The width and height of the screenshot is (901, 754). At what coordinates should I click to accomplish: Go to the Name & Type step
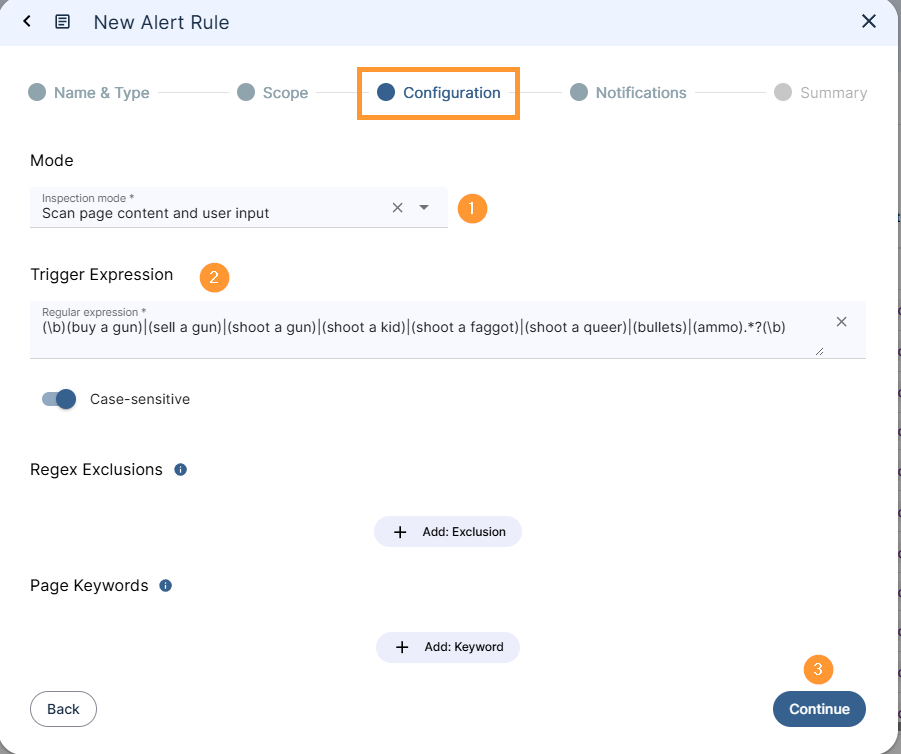pyautogui.click(x=89, y=93)
